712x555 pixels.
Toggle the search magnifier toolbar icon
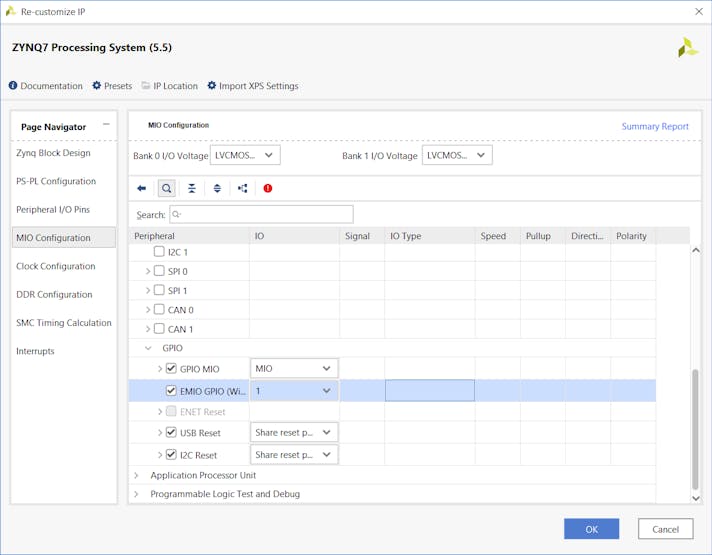[x=167, y=188]
